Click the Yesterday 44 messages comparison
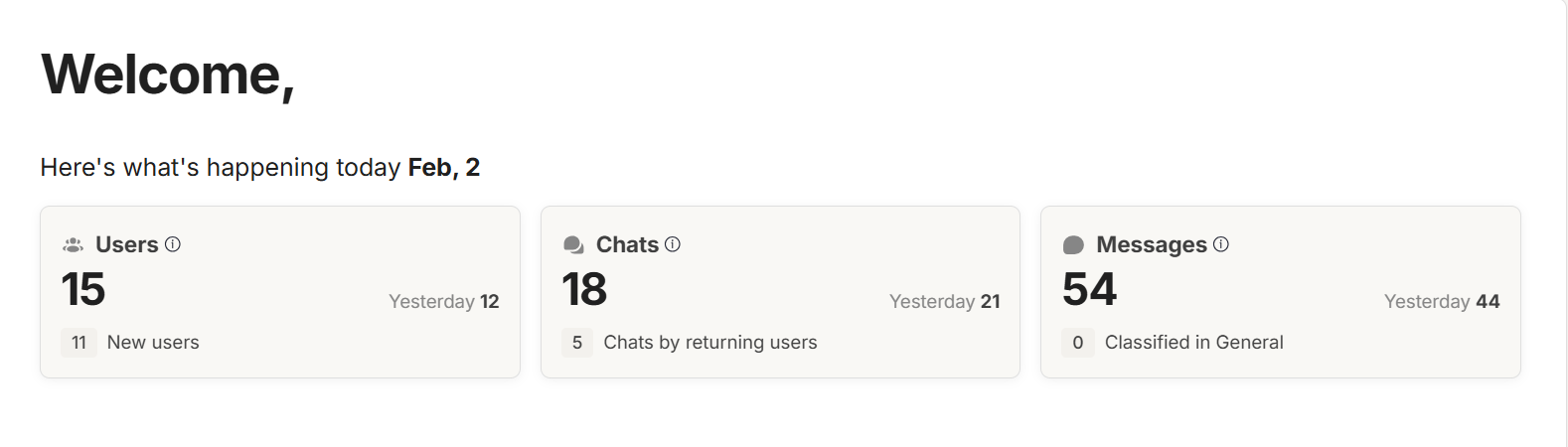Viewport: 1568px width, 447px height. (1441, 302)
